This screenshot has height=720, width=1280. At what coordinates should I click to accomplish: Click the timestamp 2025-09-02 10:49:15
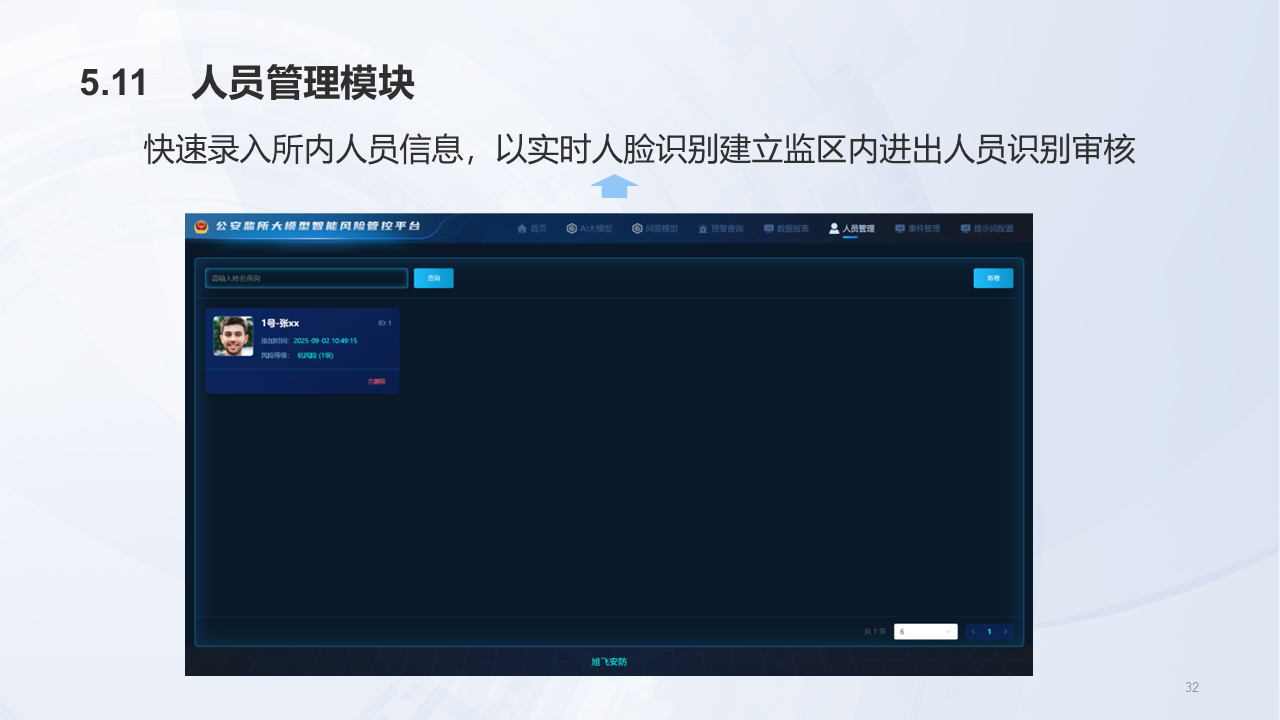(325, 341)
